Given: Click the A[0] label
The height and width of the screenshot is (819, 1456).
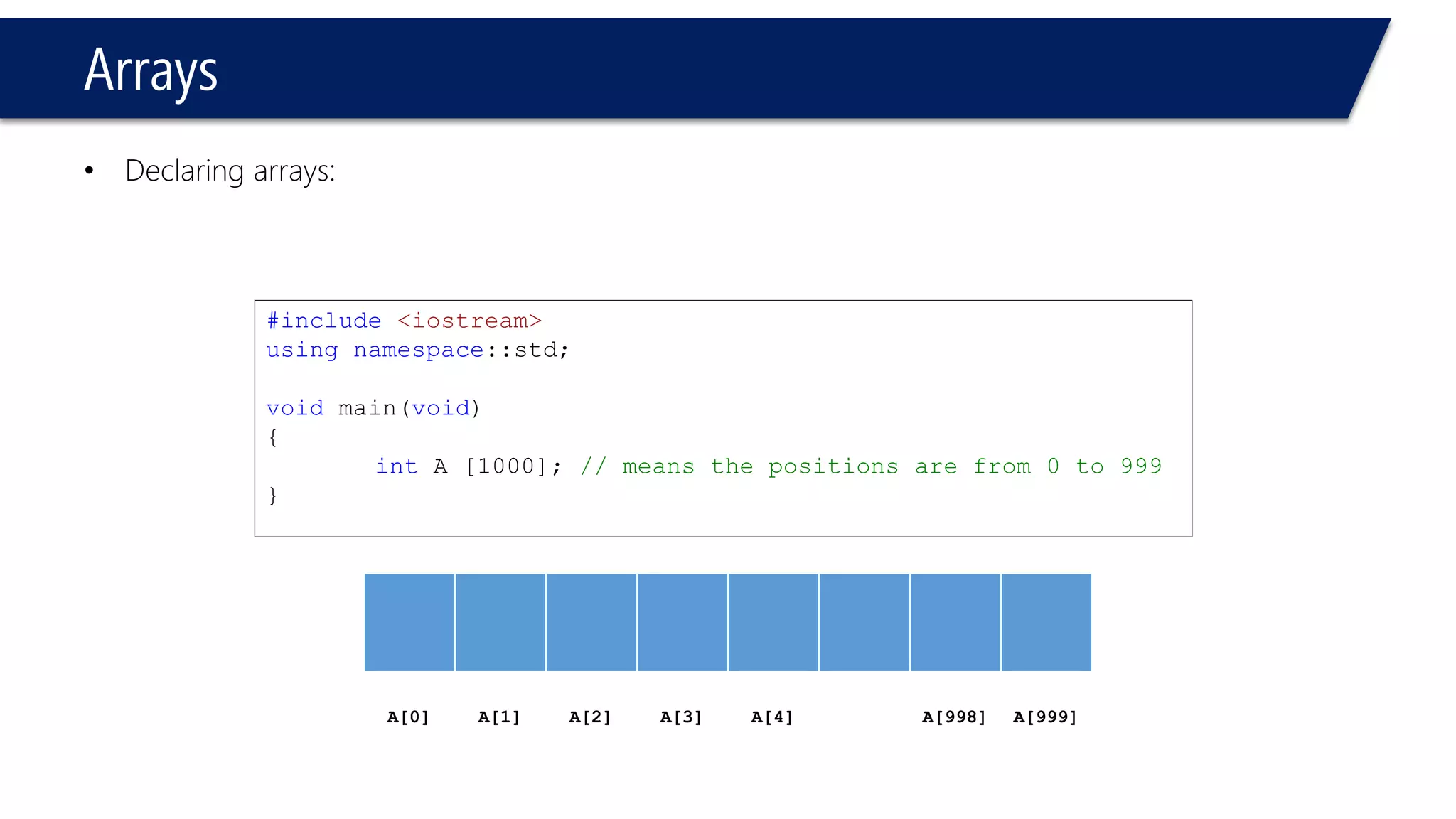Looking at the screenshot, I should pos(408,717).
